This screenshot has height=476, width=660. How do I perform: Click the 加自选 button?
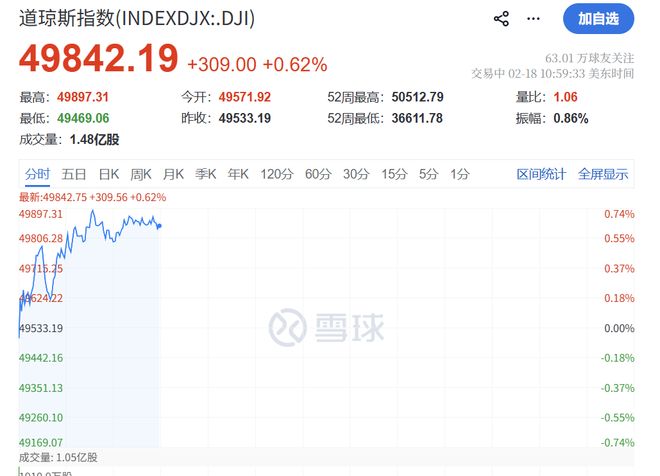pos(599,18)
